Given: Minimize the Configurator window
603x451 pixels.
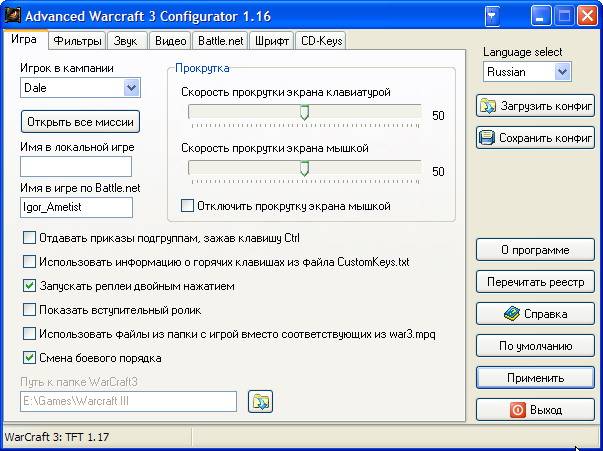Looking at the screenshot, I should tap(540, 17).
